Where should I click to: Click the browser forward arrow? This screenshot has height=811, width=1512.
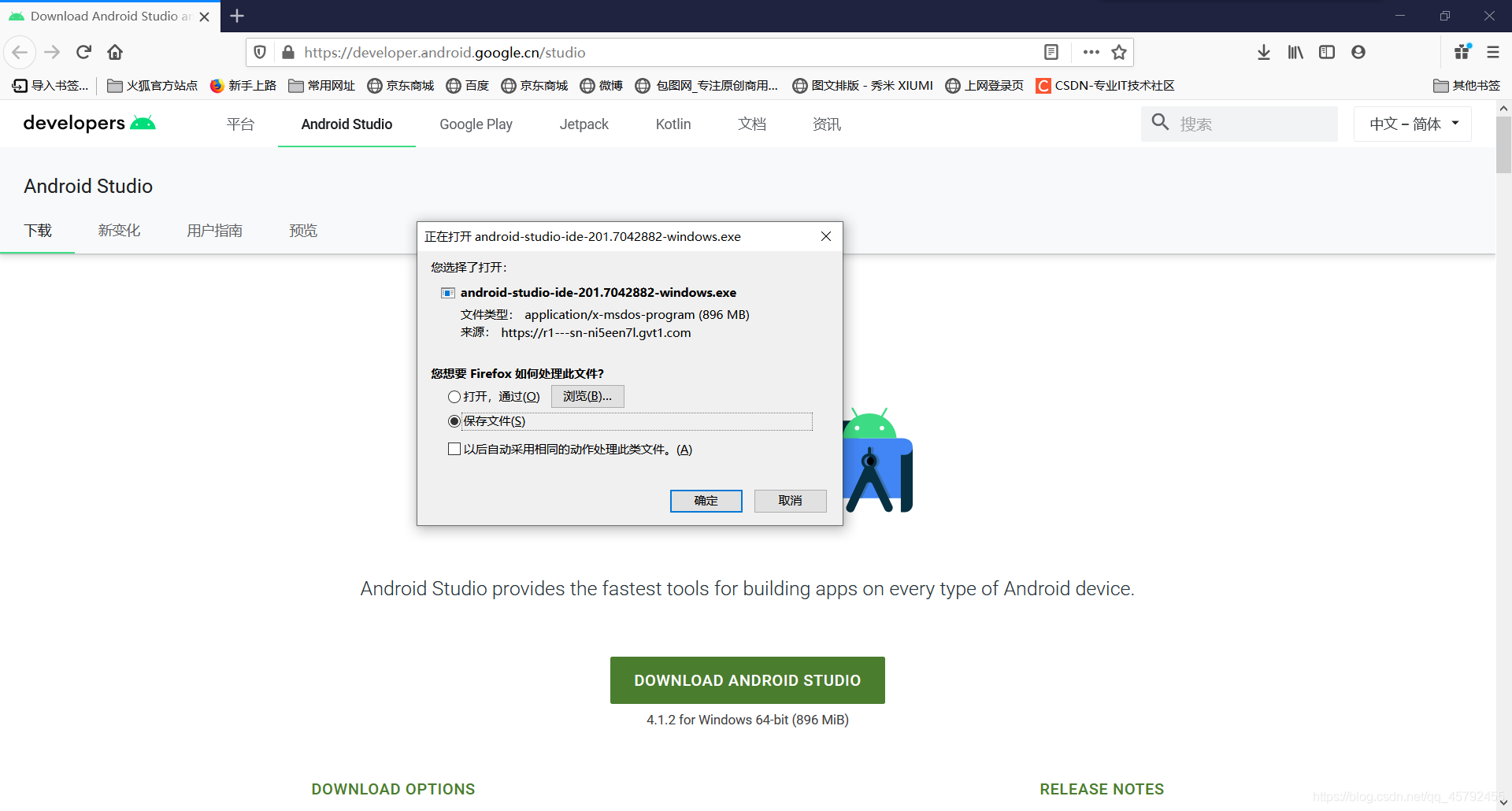tap(52, 53)
